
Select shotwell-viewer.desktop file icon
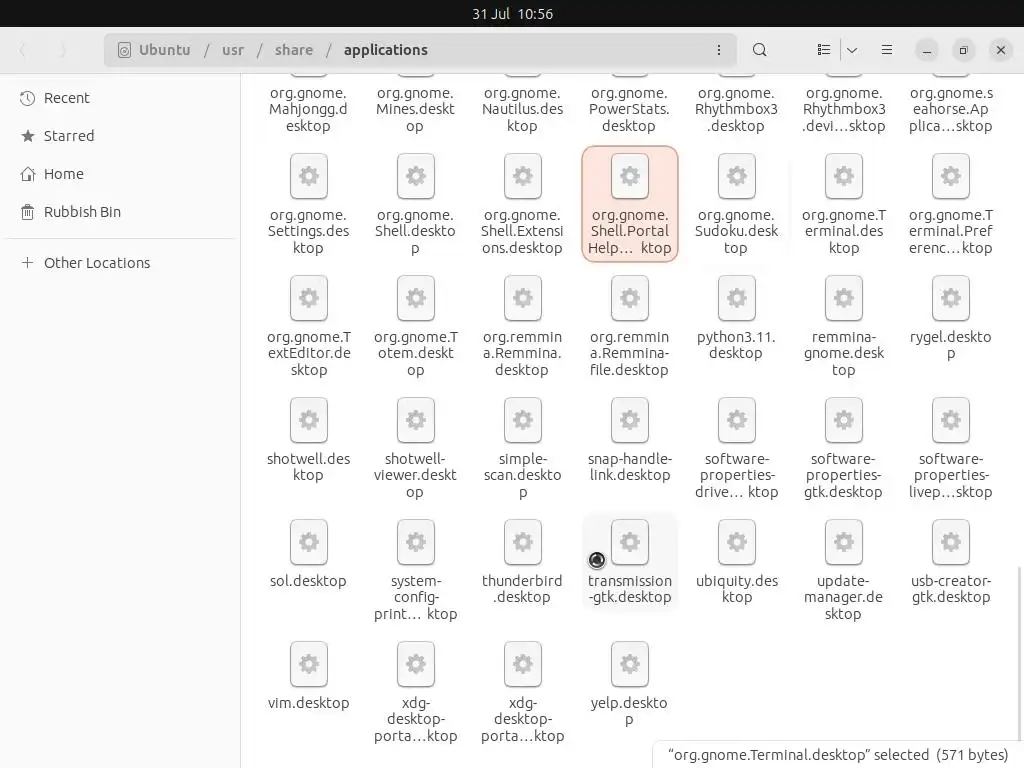pos(416,421)
